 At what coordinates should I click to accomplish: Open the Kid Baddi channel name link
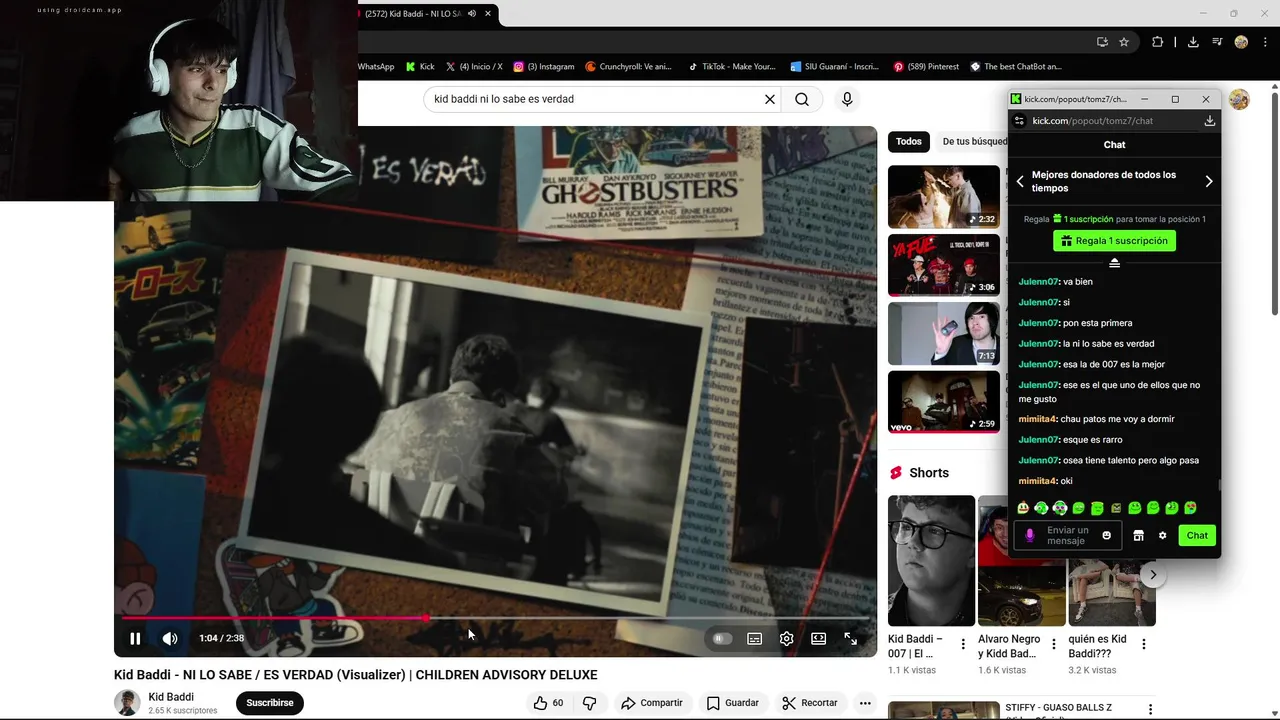pos(171,697)
